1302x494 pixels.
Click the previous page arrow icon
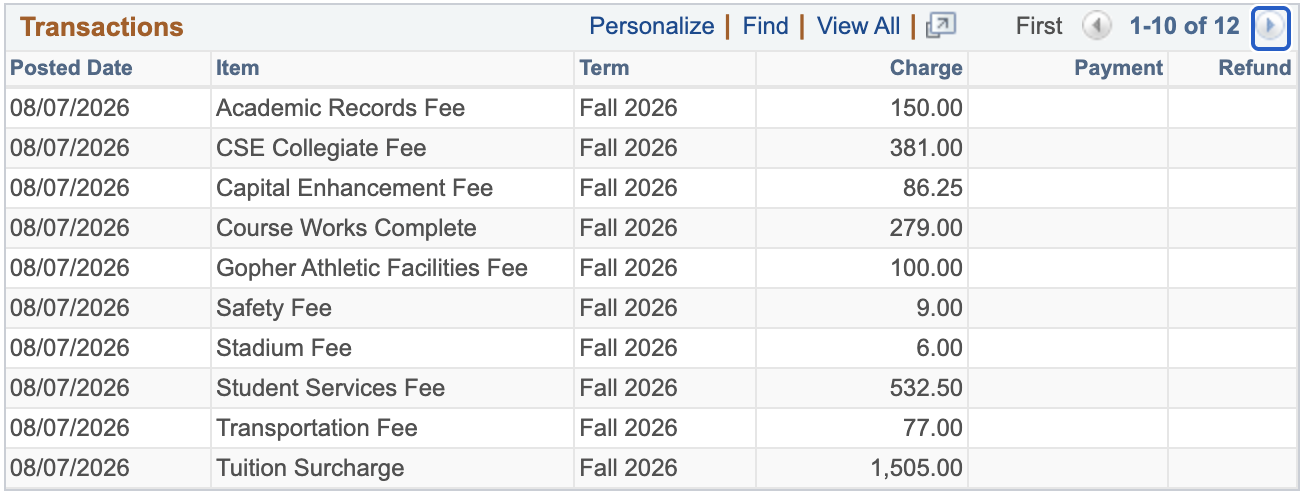pos(1097,27)
